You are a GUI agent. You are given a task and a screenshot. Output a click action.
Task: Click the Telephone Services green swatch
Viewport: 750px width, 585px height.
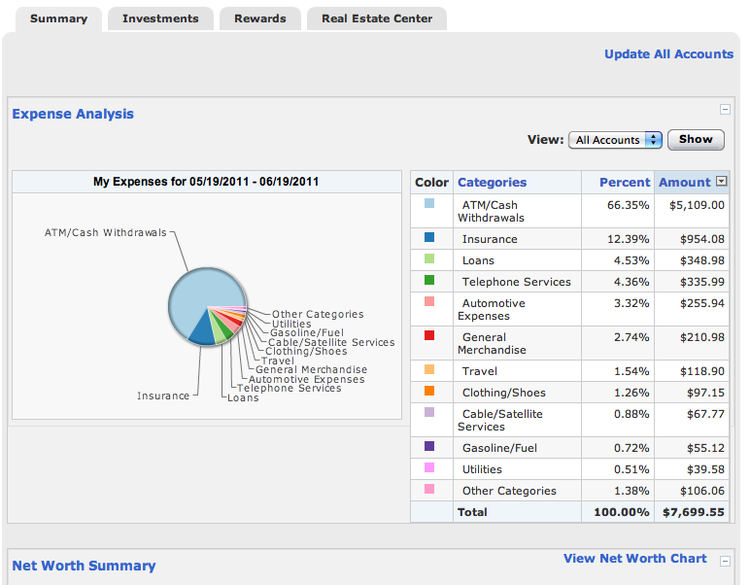pyautogui.click(x=429, y=281)
